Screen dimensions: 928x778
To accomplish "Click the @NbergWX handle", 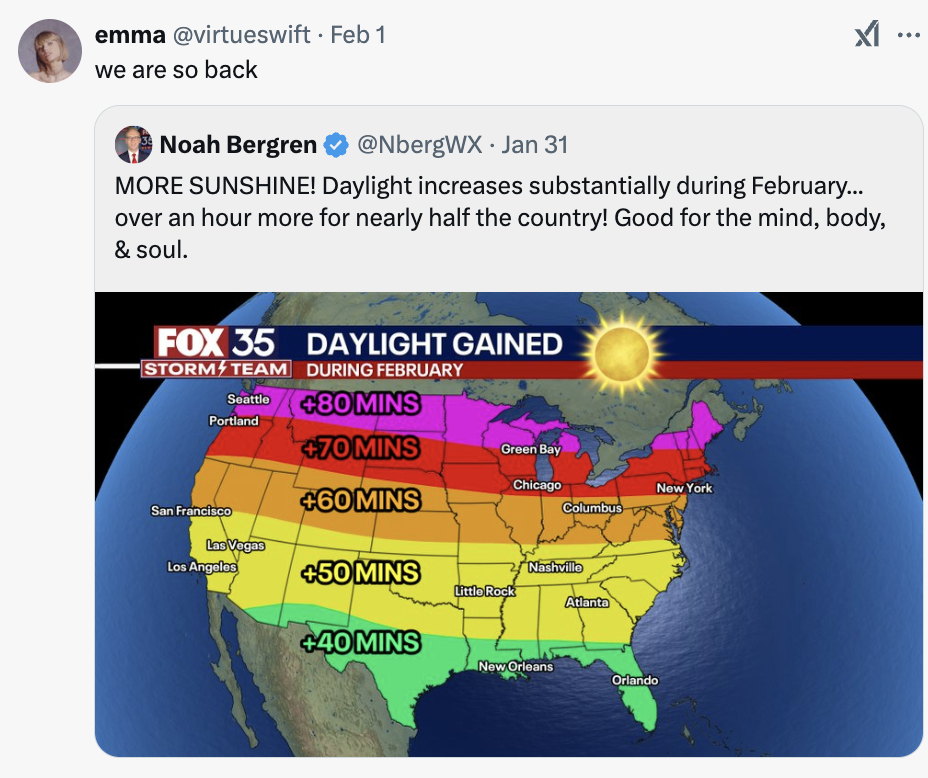I will [x=420, y=144].
